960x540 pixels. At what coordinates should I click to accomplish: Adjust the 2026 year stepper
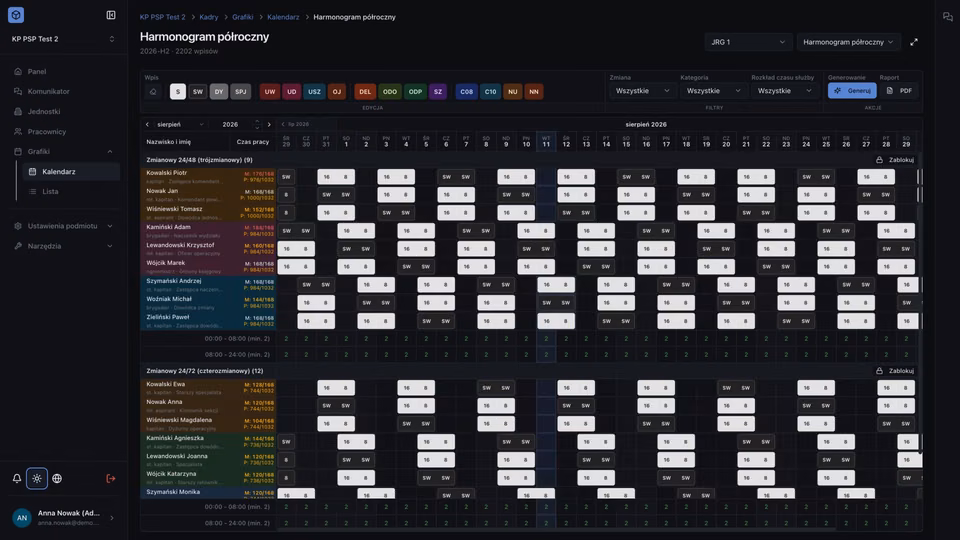pos(257,124)
